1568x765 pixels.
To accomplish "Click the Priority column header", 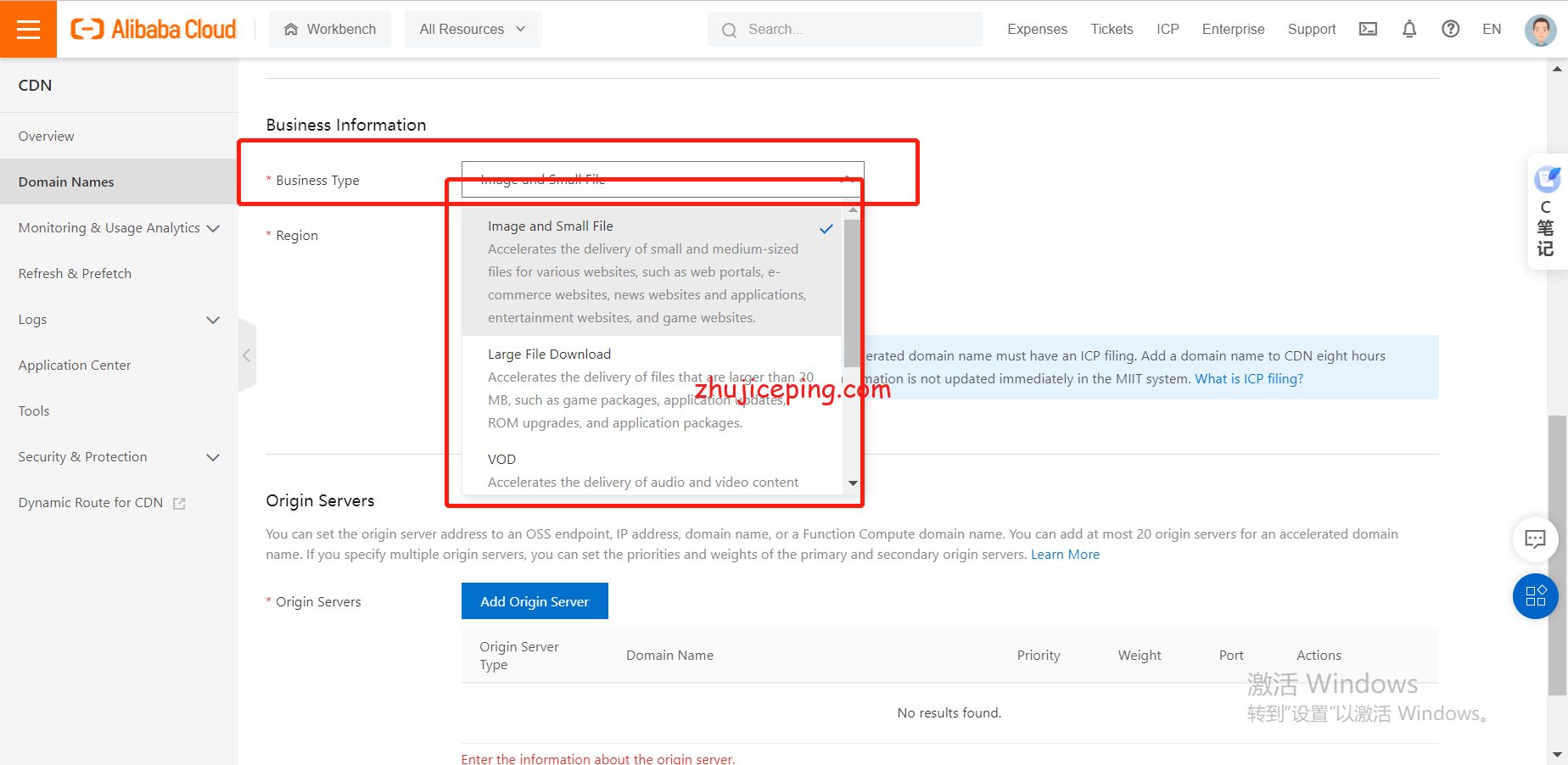I will click(1039, 655).
